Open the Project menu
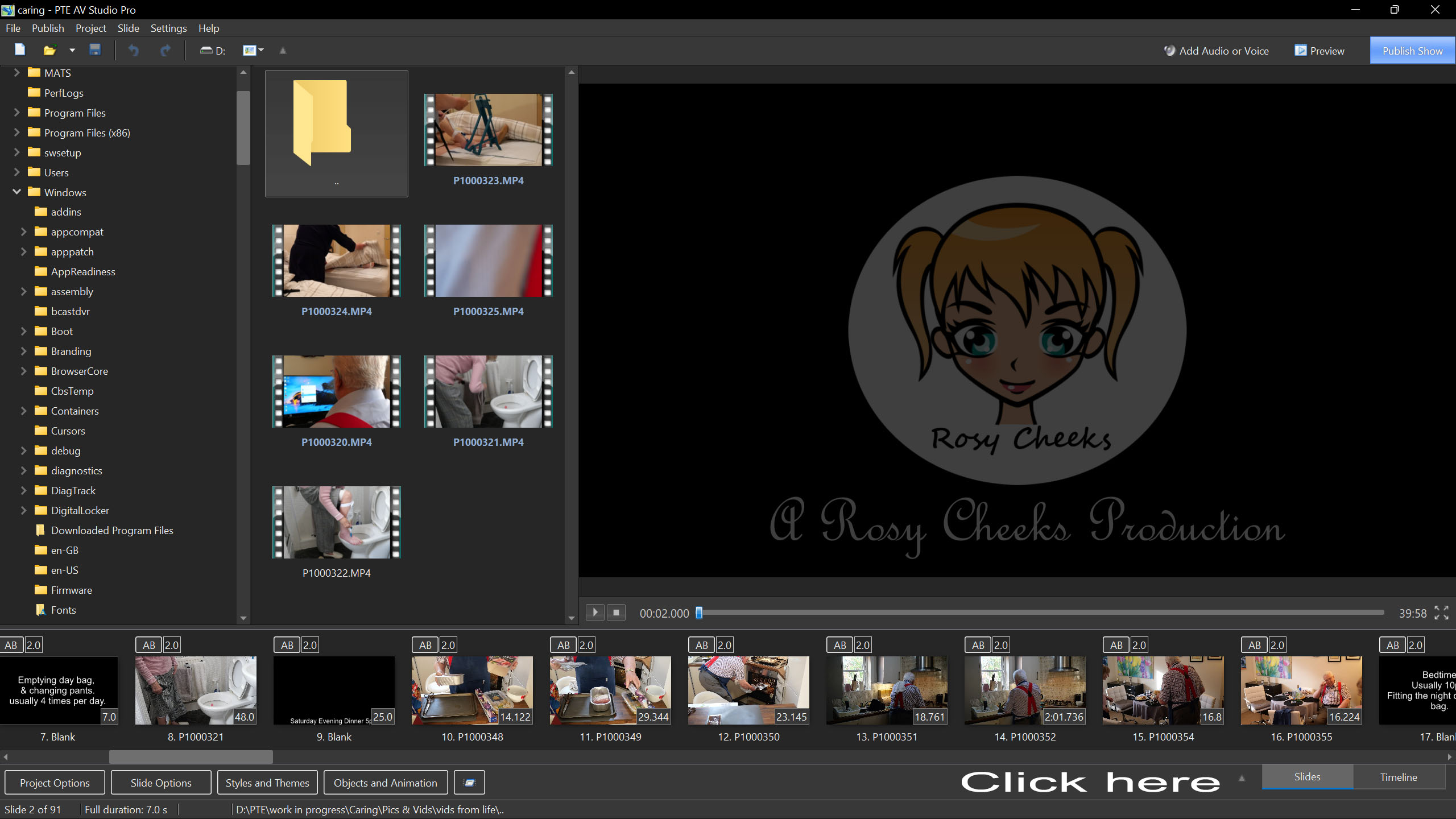This screenshot has width=1456, height=819. 91,28
